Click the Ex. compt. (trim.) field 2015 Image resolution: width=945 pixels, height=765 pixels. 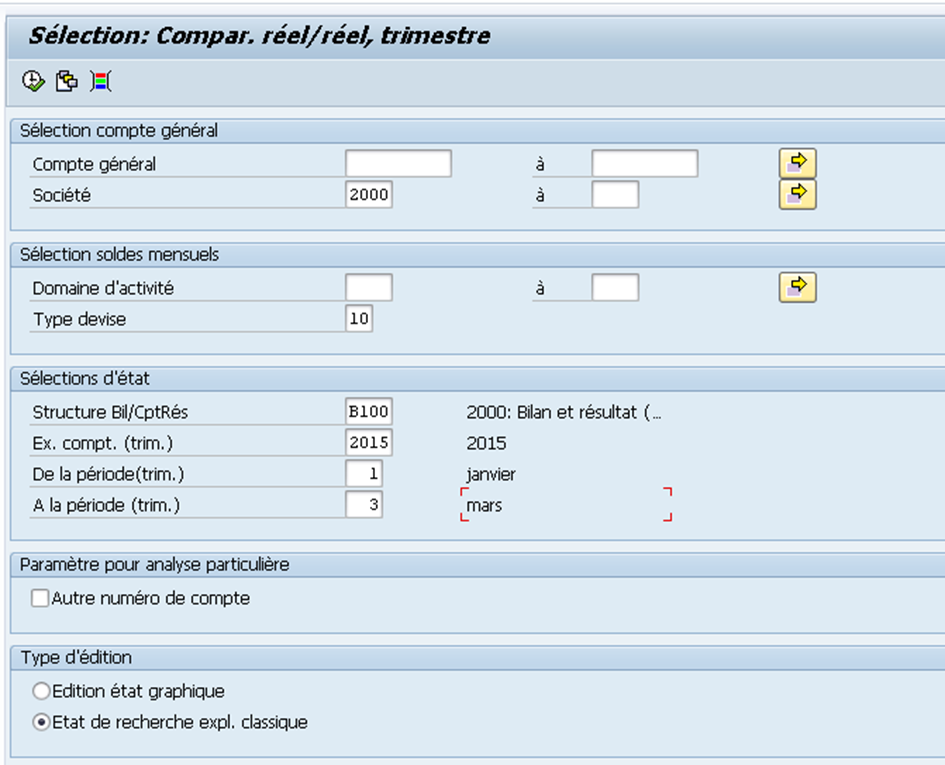click(x=369, y=442)
